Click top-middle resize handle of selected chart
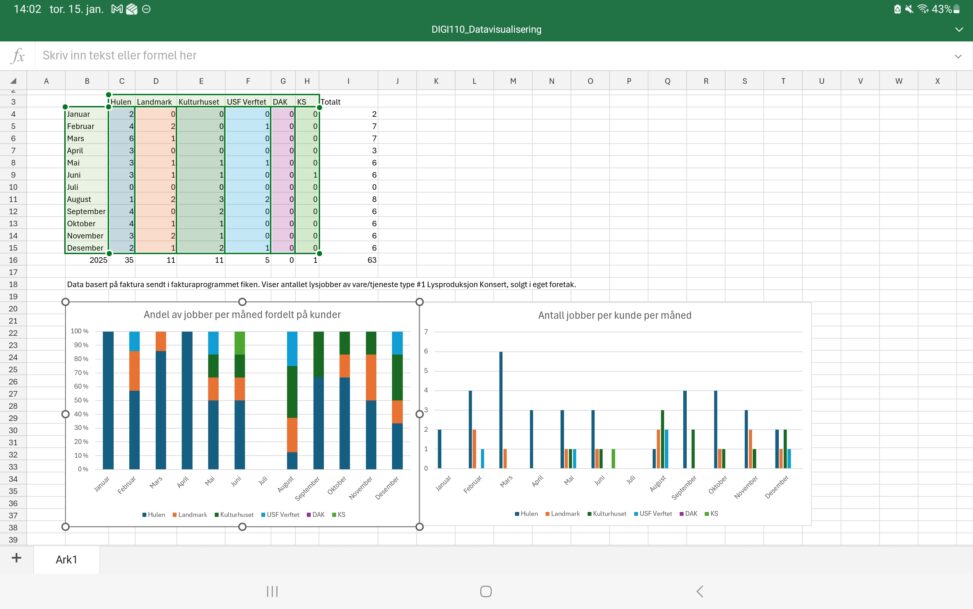Screen dimensions: 973x609 click(x=242, y=301)
